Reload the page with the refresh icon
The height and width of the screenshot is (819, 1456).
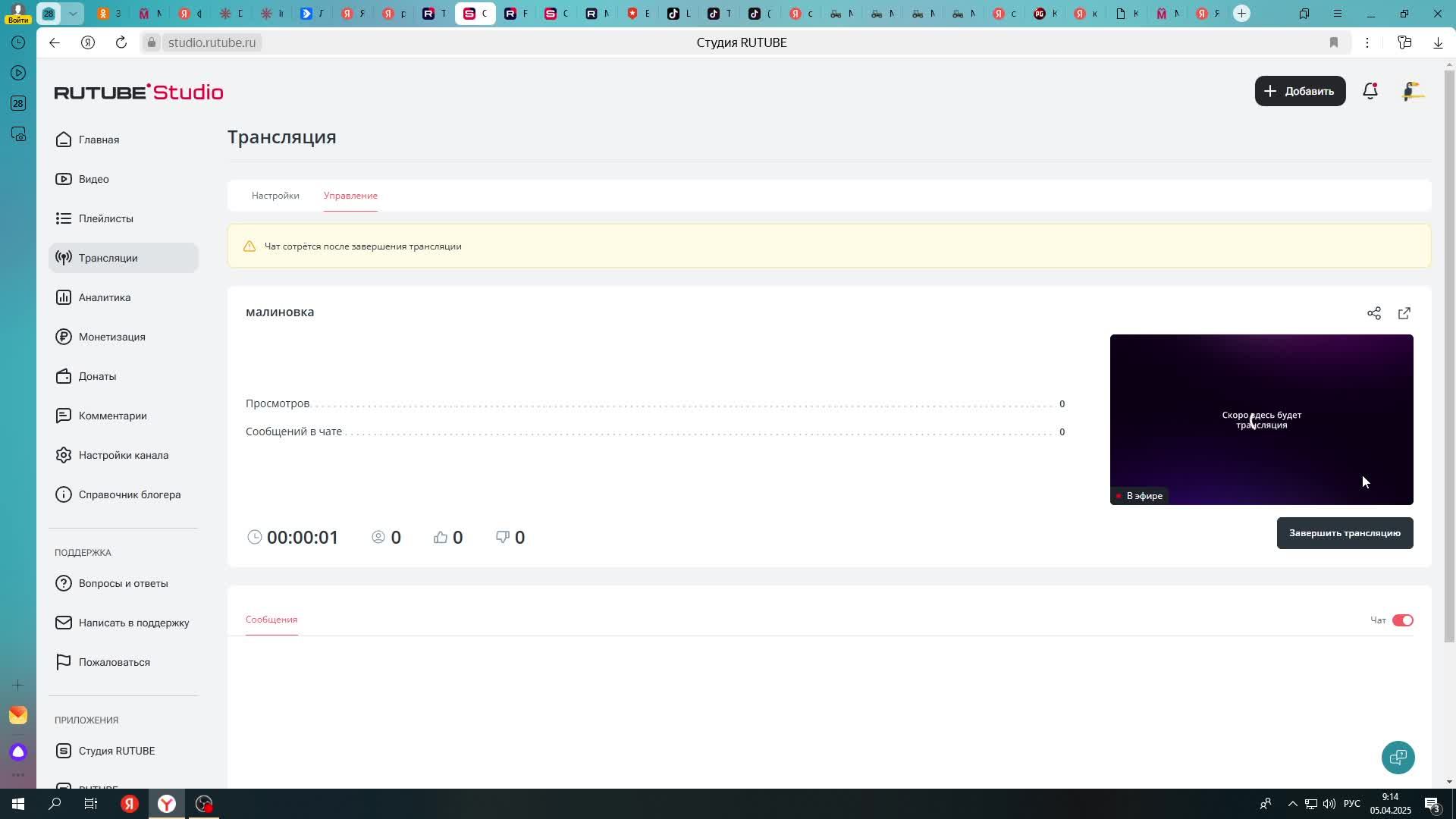(x=121, y=42)
